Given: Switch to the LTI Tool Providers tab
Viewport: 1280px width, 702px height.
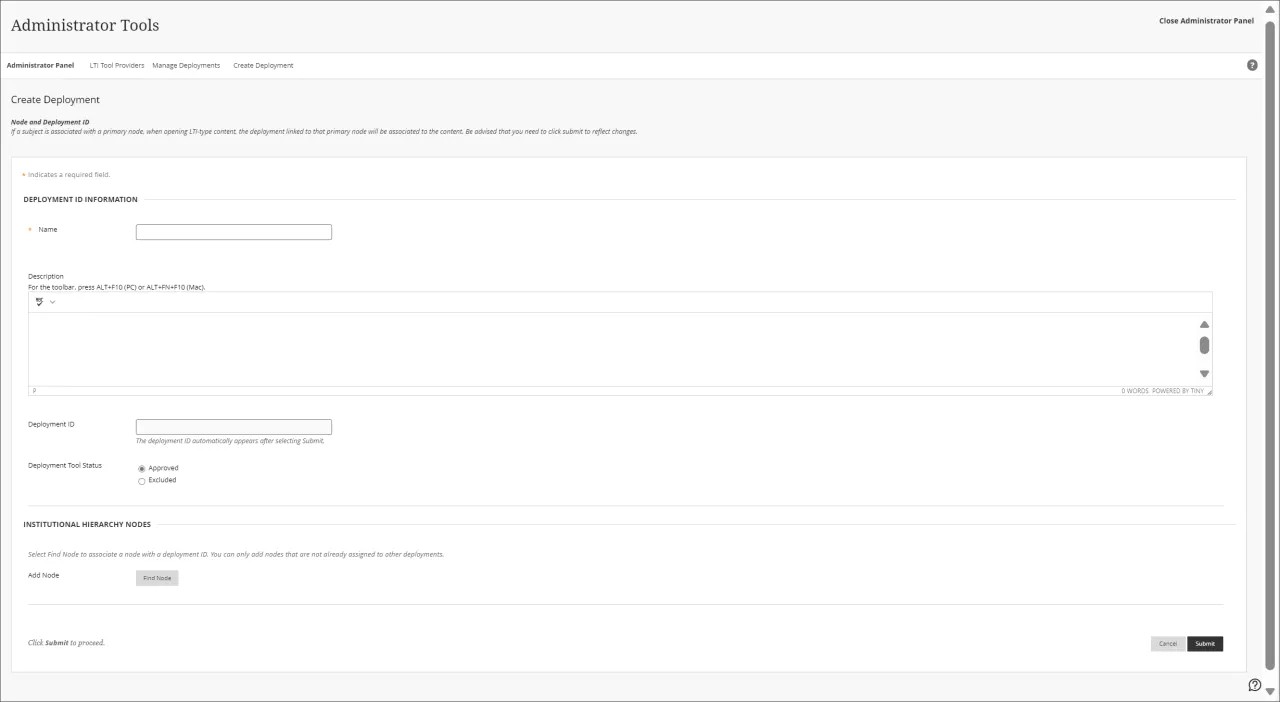Looking at the screenshot, I should click(116, 65).
